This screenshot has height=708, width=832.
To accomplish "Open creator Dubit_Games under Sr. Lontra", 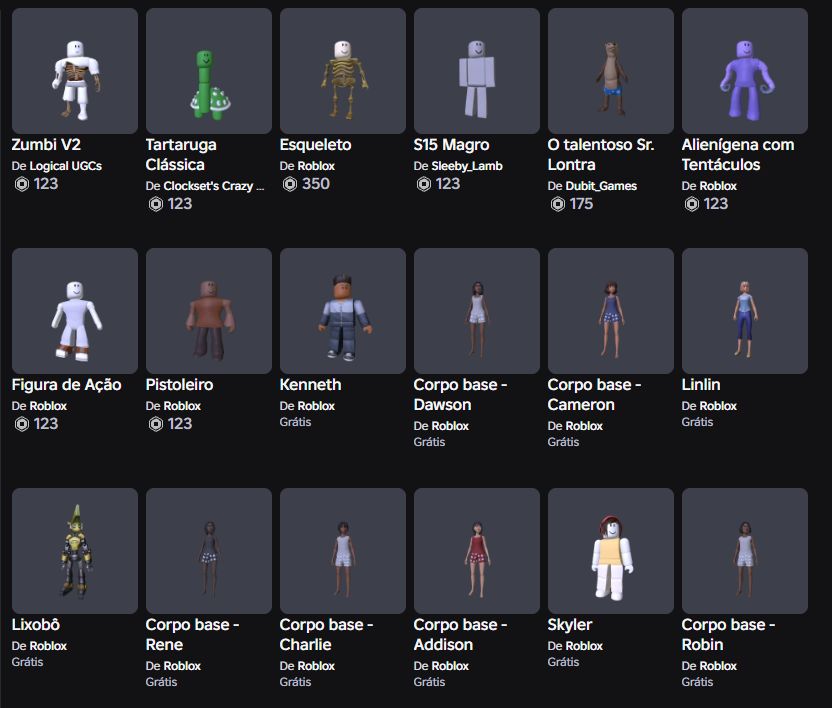I will click(x=601, y=186).
